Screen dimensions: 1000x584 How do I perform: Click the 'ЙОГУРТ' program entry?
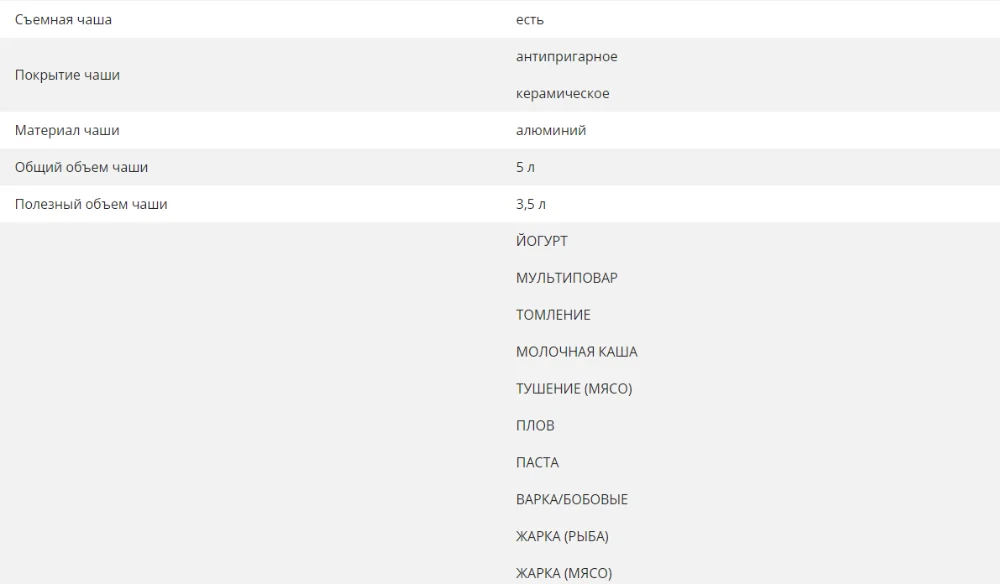(541, 241)
